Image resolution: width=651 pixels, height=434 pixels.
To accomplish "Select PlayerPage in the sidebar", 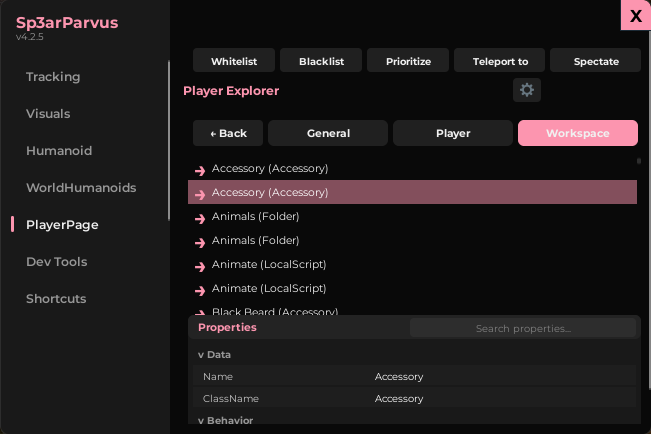I will click(x=62, y=224).
